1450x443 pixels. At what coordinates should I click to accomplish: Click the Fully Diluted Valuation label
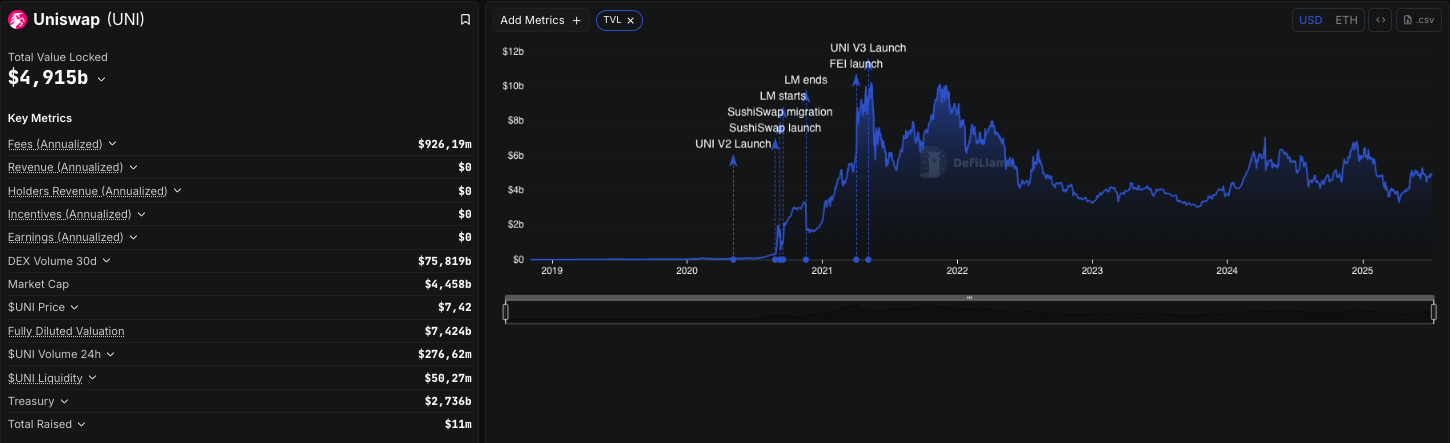point(66,331)
